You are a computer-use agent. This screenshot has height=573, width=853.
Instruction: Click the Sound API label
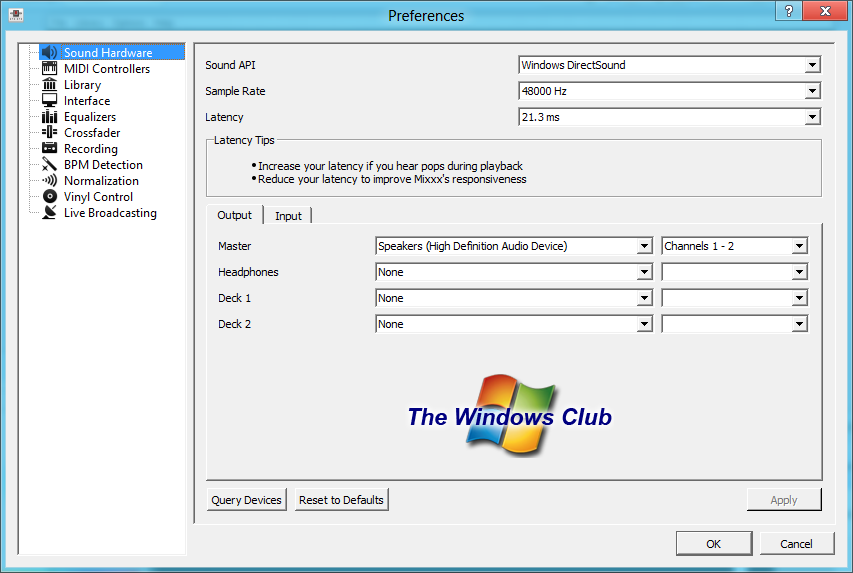coord(230,65)
